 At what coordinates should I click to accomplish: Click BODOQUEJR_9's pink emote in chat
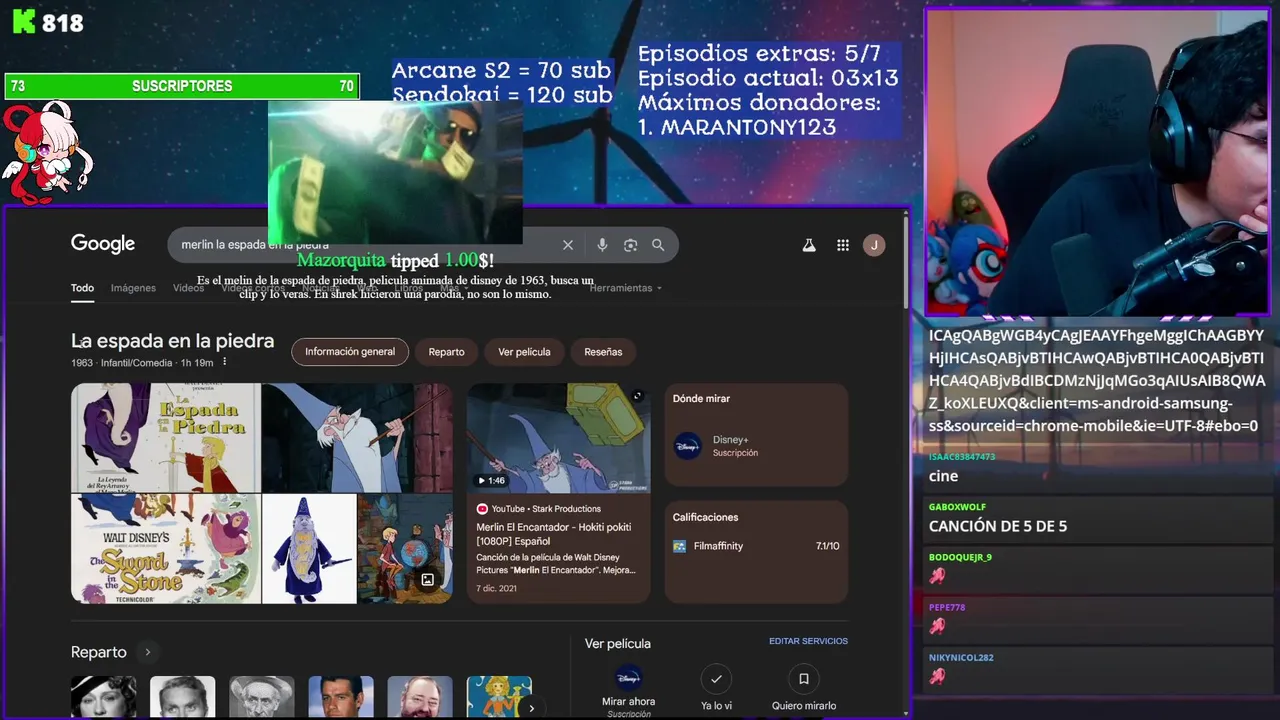pos(937,576)
